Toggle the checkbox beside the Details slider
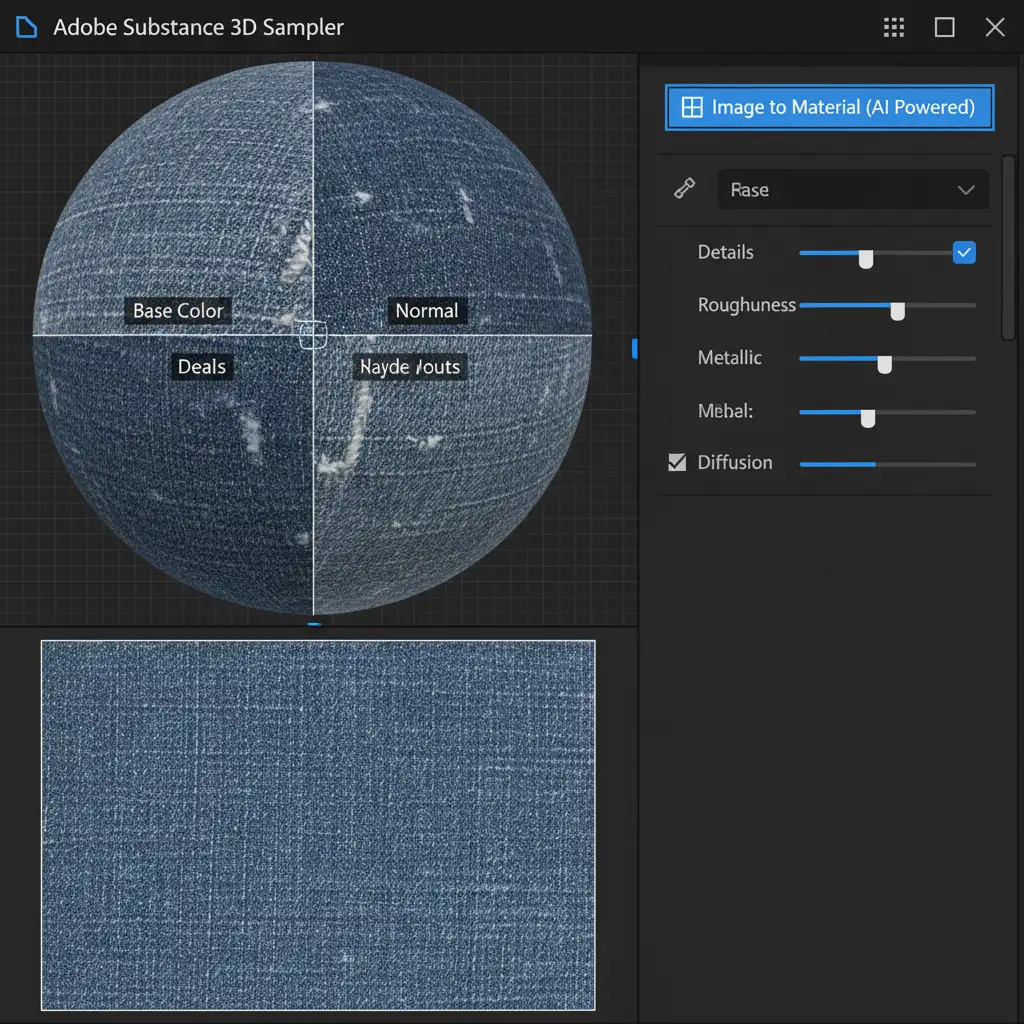 pos(964,253)
